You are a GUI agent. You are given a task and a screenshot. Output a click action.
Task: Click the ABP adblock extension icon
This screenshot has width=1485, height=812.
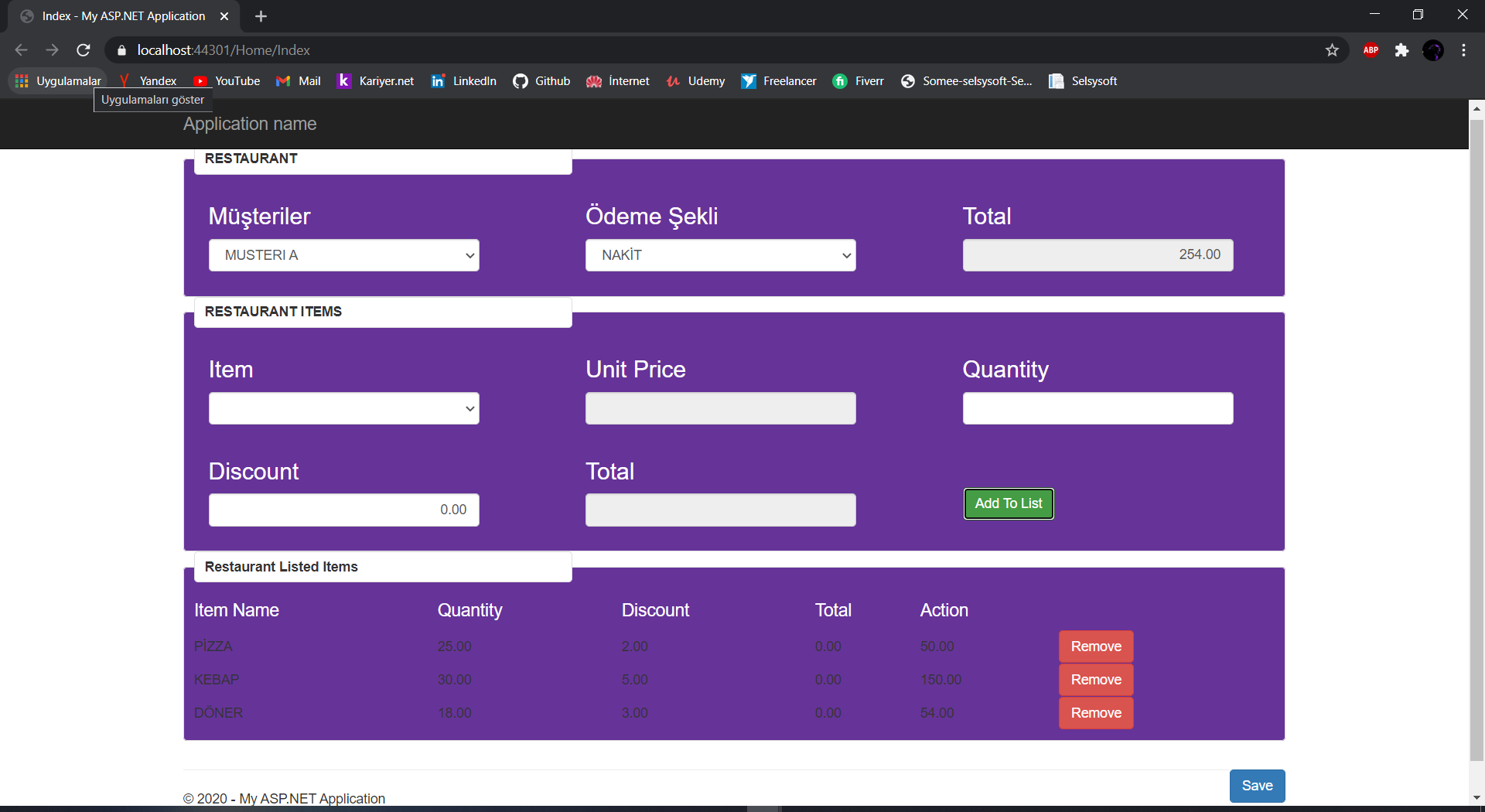pyautogui.click(x=1371, y=49)
